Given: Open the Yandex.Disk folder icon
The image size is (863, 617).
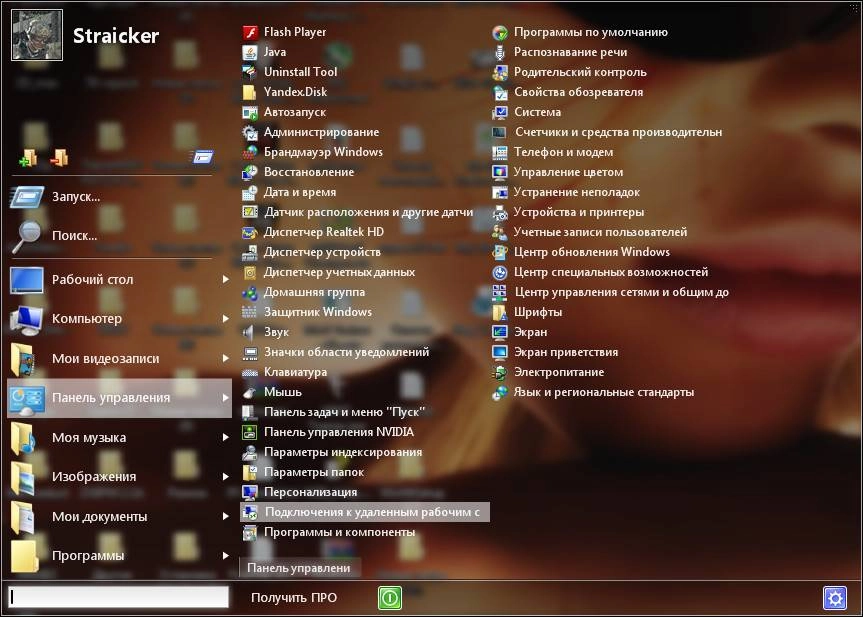Looking at the screenshot, I should coord(250,92).
